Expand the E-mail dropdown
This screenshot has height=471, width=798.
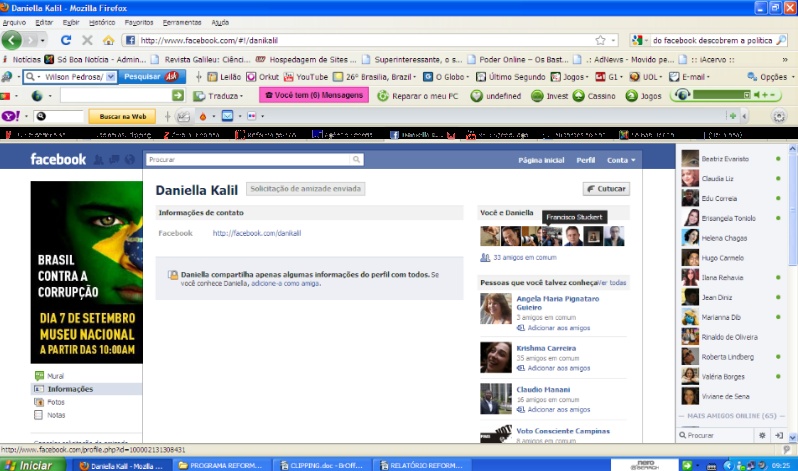[708, 77]
